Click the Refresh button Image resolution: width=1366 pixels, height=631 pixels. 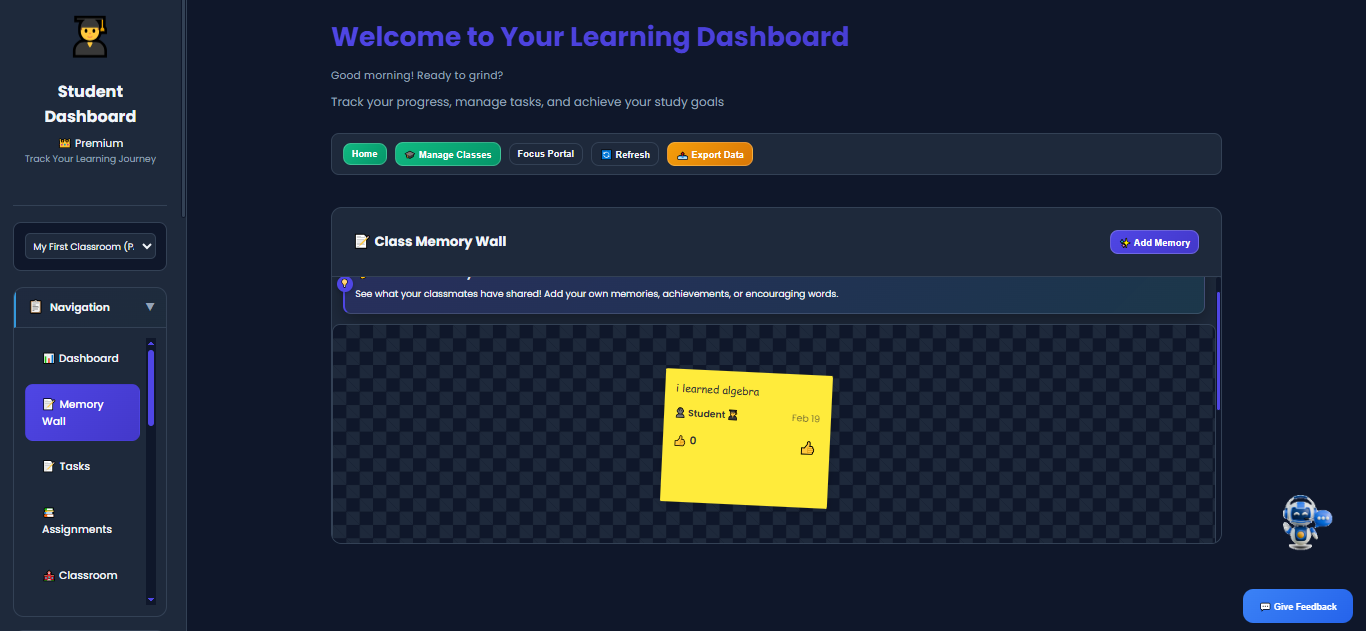pos(625,155)
